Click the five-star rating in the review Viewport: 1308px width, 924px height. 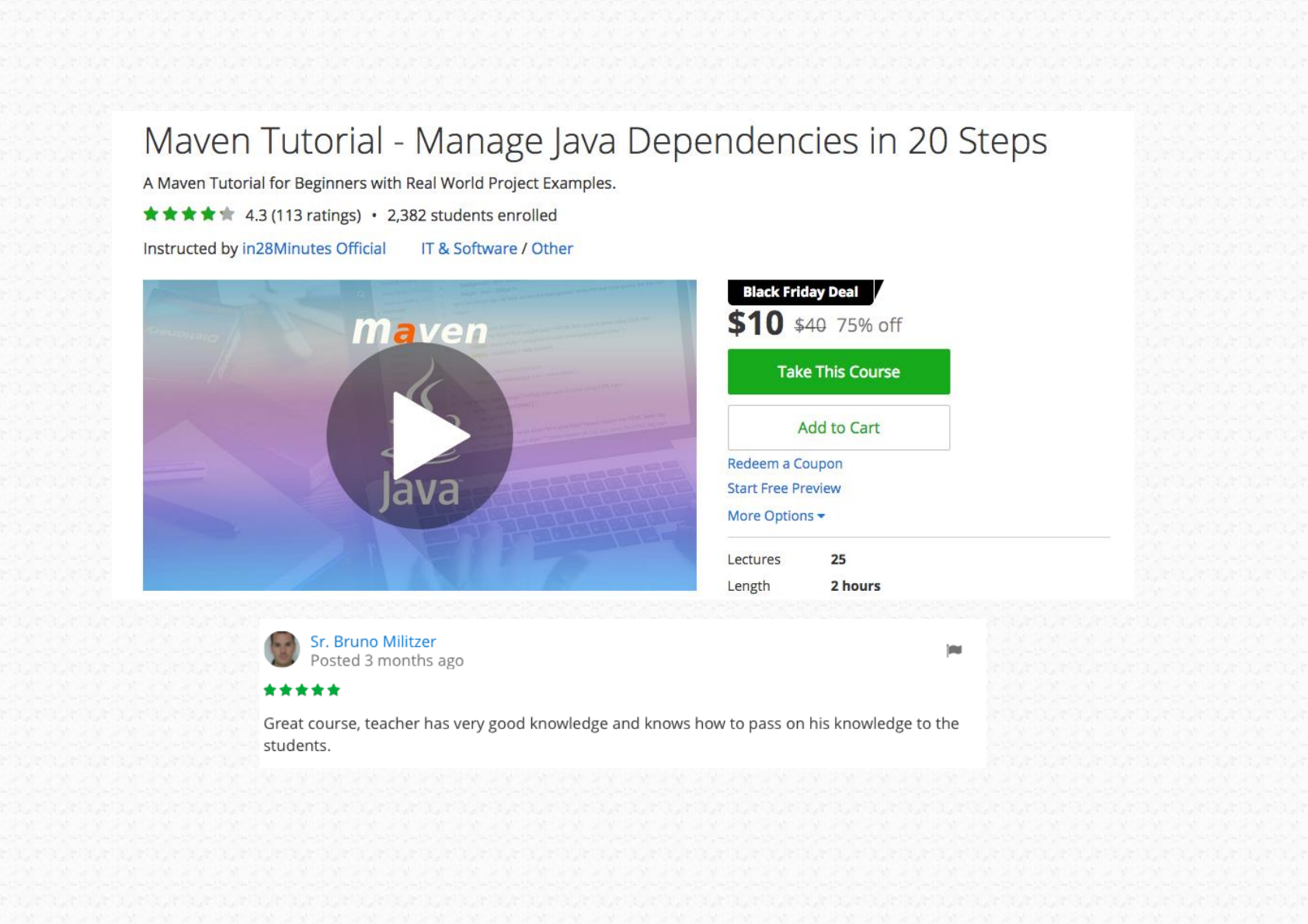pyautogui.click(x=302, y=690)
